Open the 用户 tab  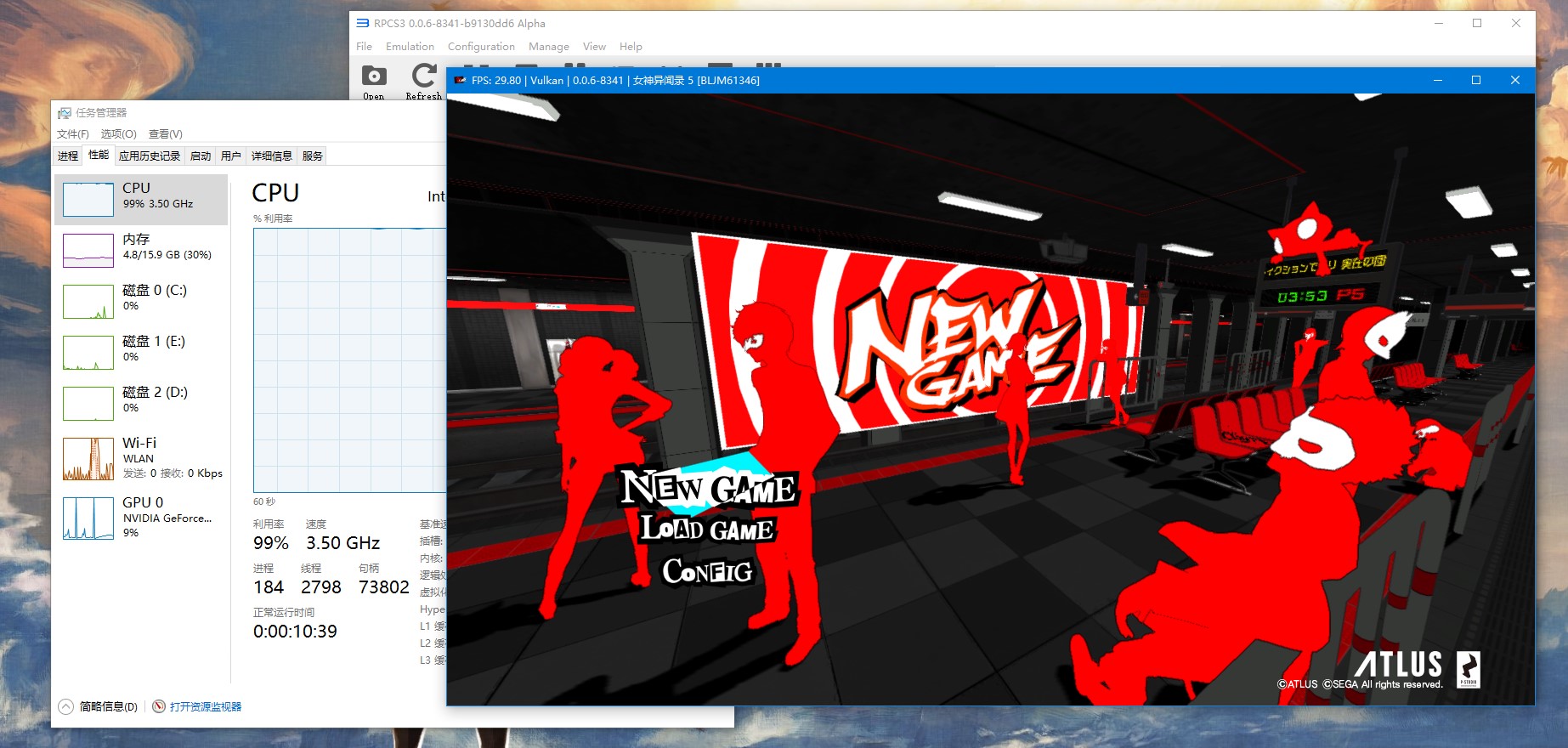[x=231, y=156]
